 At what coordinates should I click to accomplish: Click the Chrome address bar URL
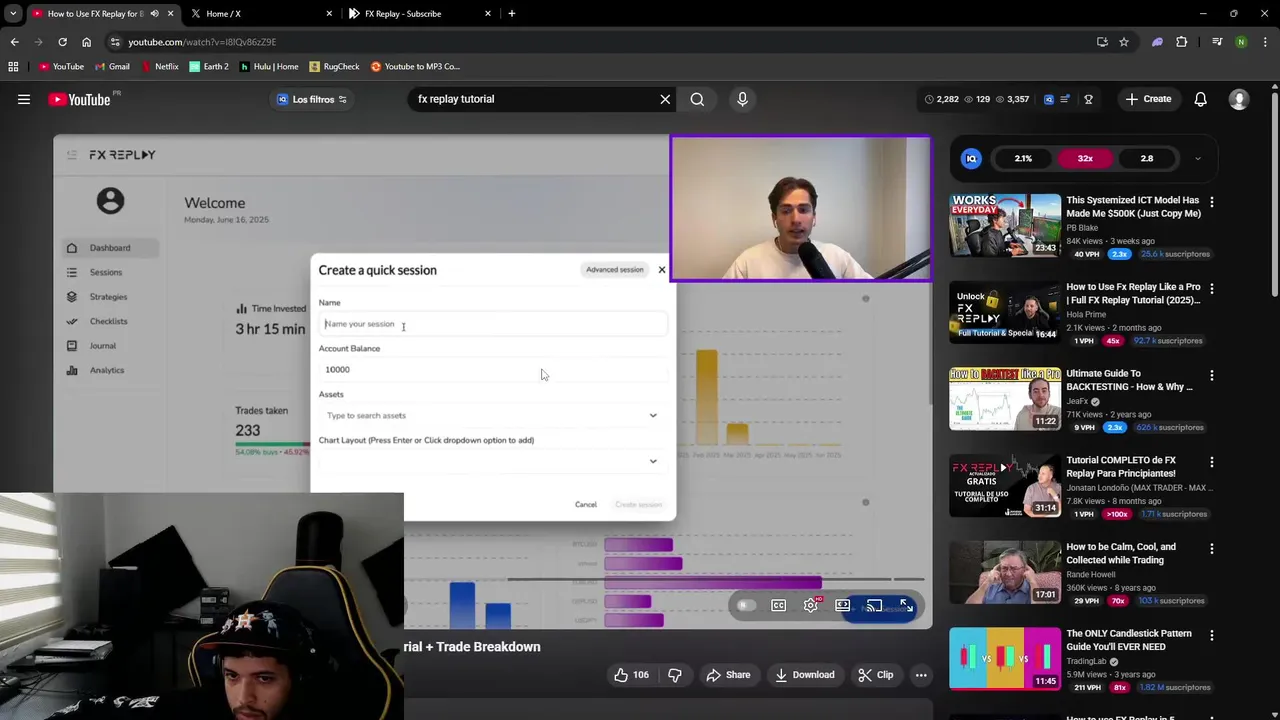[x=202, y=42]
